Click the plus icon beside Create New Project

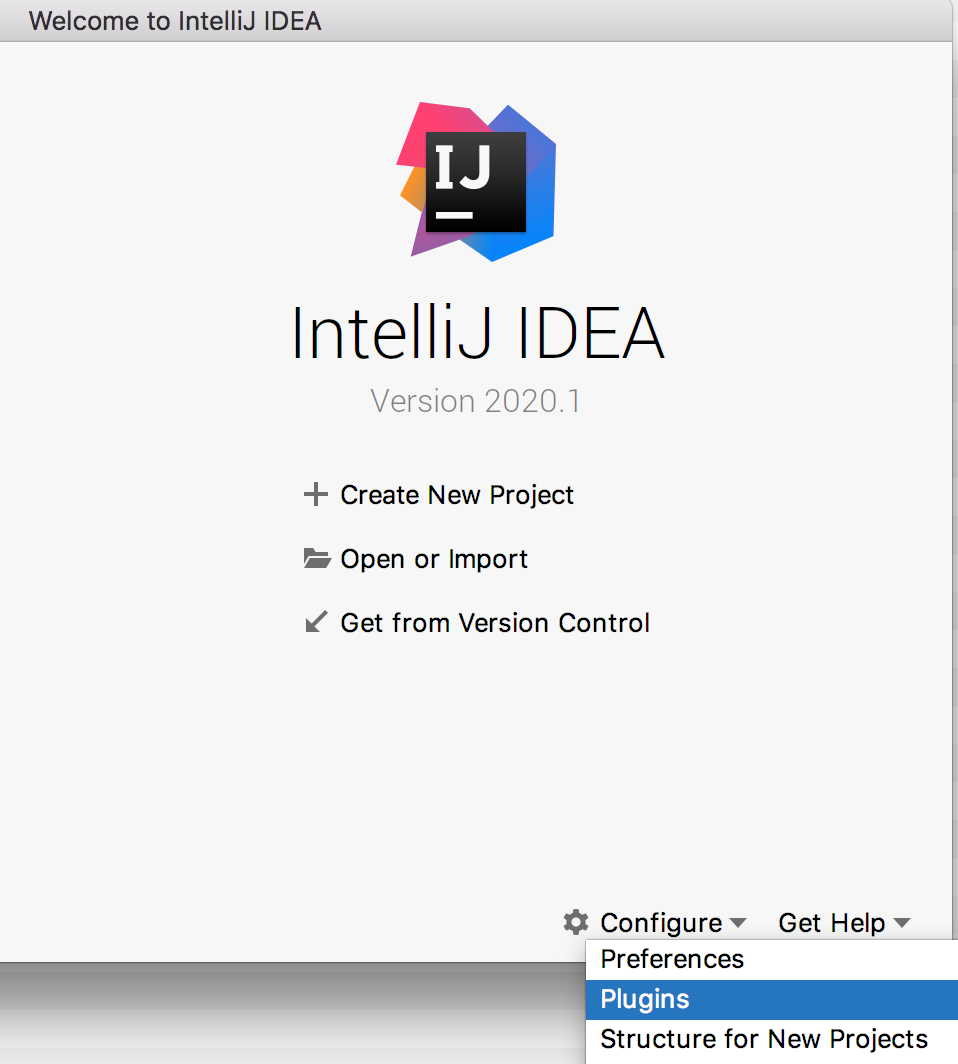316,495
